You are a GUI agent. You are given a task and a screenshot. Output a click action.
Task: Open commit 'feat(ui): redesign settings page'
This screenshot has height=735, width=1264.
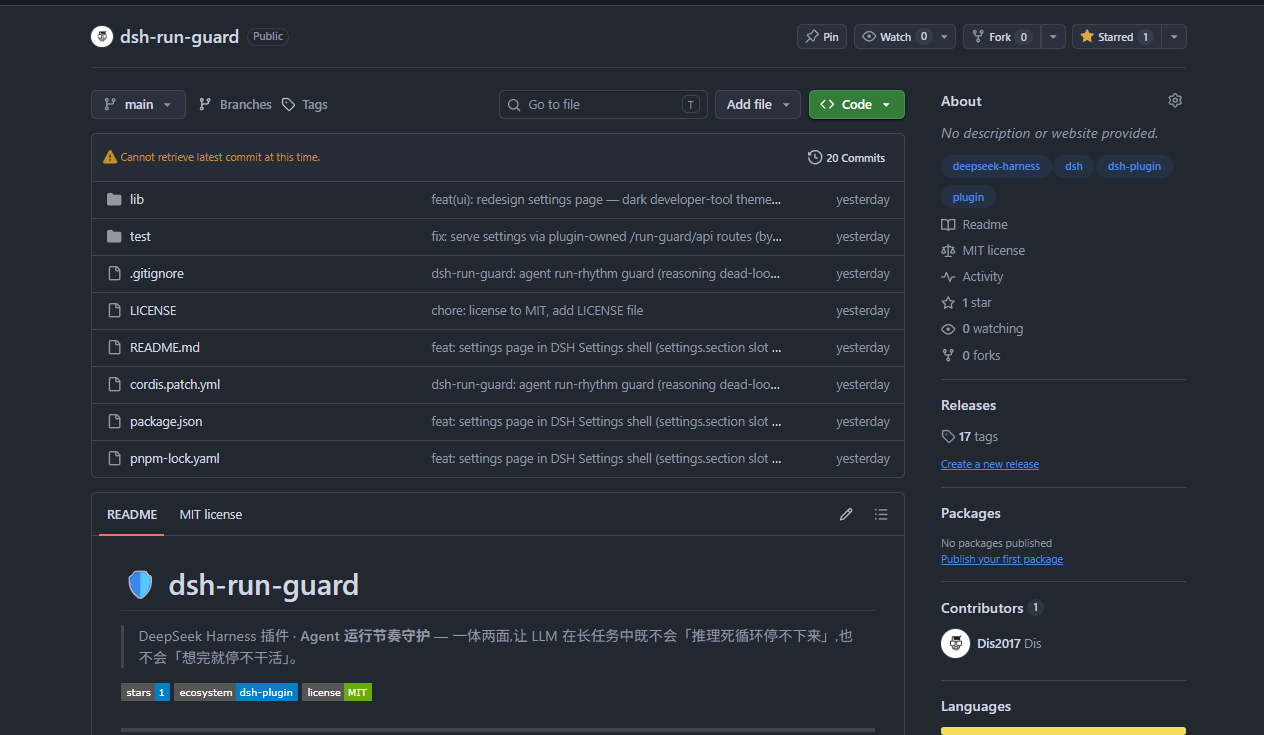(x=606, y=200)
